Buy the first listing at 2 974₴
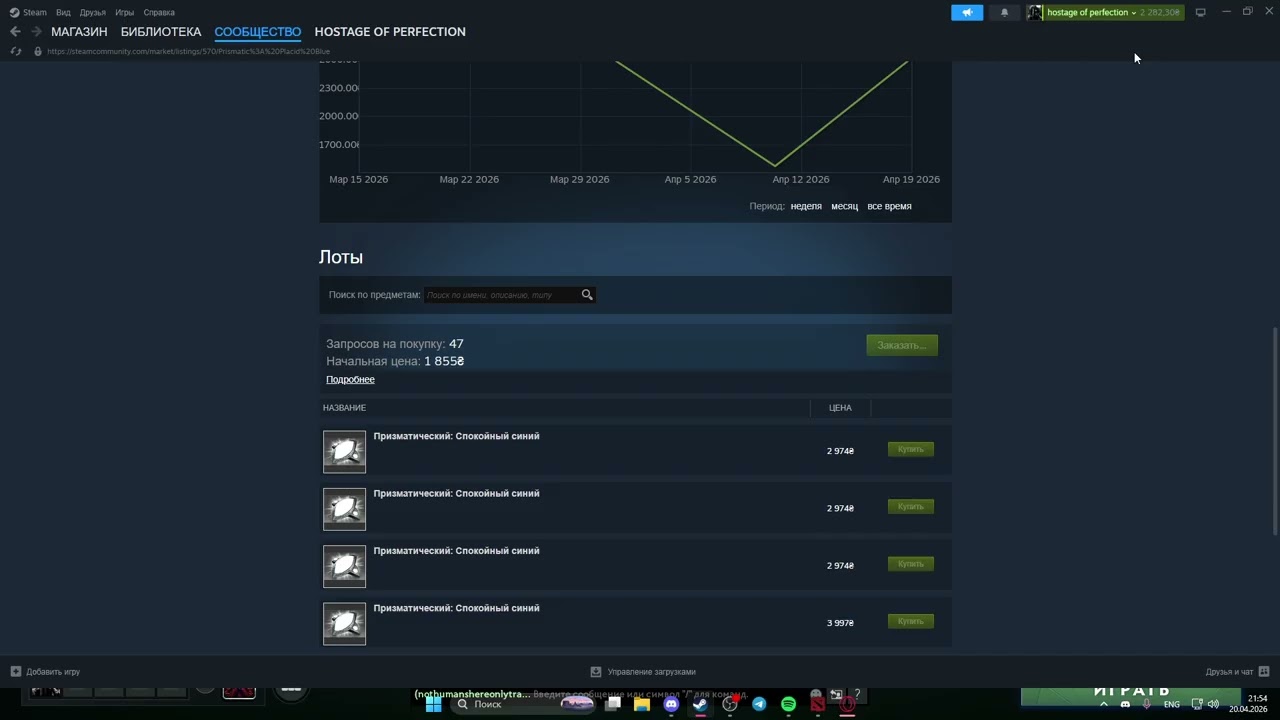Screen dimensions: 1280x720 911,450
